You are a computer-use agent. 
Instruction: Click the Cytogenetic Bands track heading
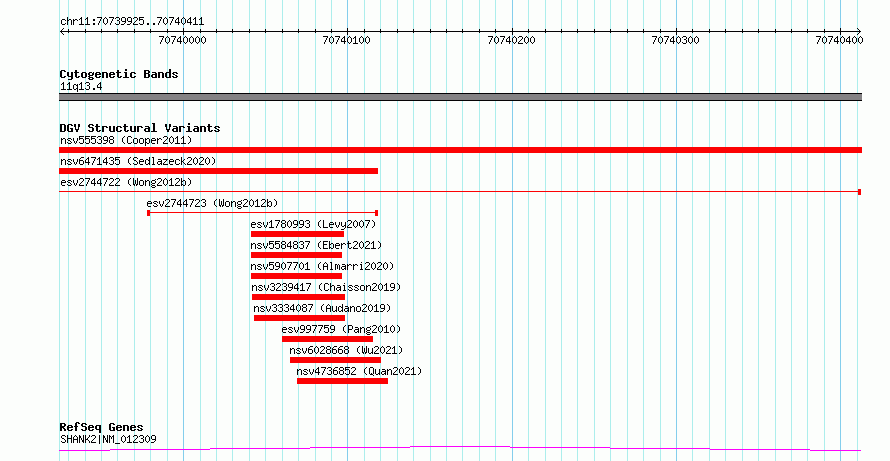(119, 74)
